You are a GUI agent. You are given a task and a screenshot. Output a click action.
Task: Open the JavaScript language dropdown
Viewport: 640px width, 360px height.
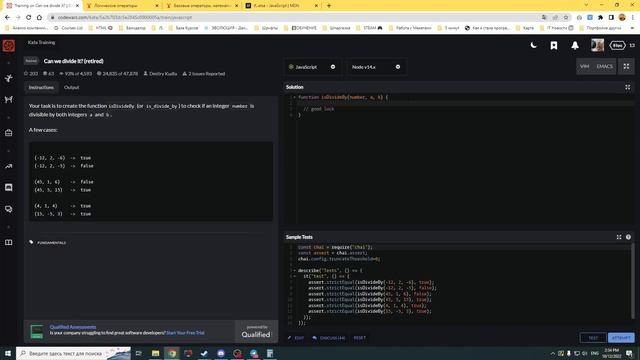(x=312, y=67)
